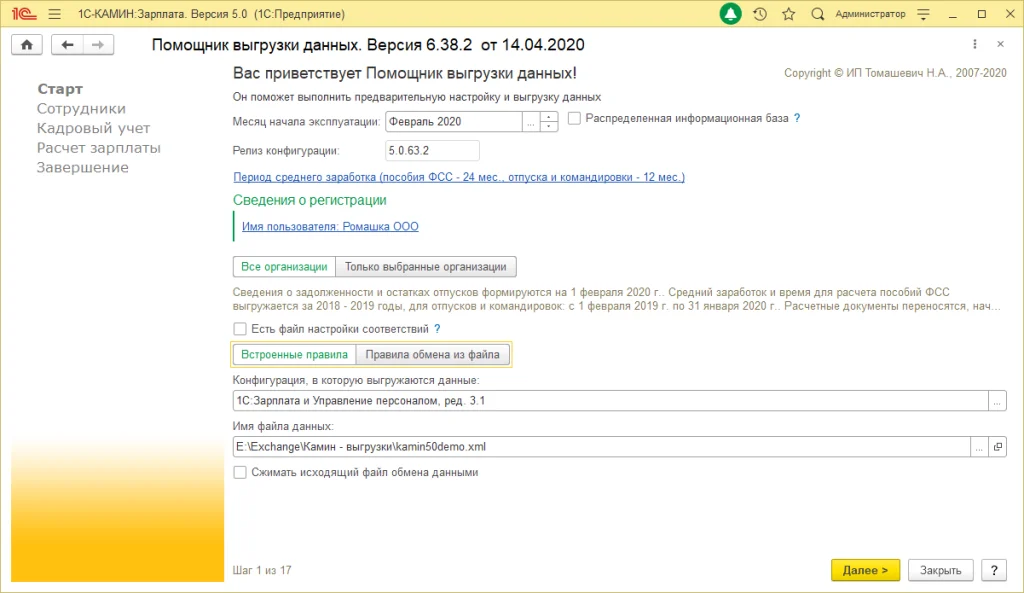Image resolution: width=1024 pixels, height=593 pixels.
Task: Click the Закрыть button
Action: [x=940, y=570]
